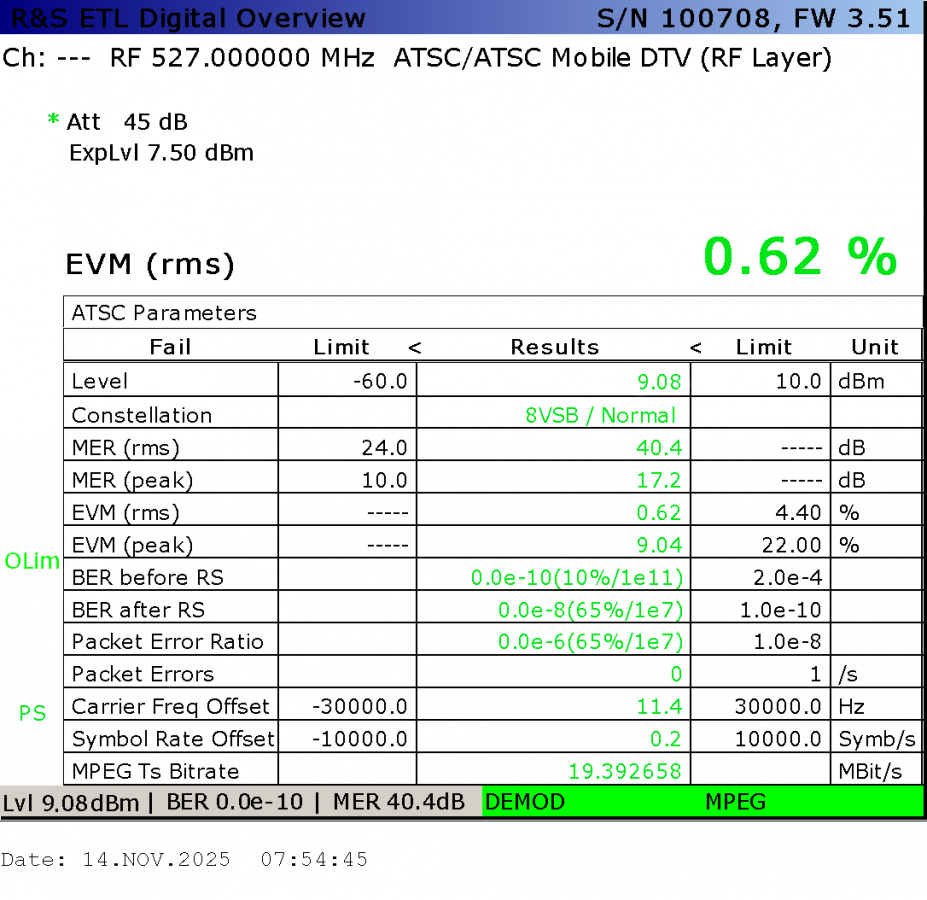The width and height of the screenshot is (927, 900).
Task: Select the Constellation 8VSB / Normal result
Action: tap(600, 415)
